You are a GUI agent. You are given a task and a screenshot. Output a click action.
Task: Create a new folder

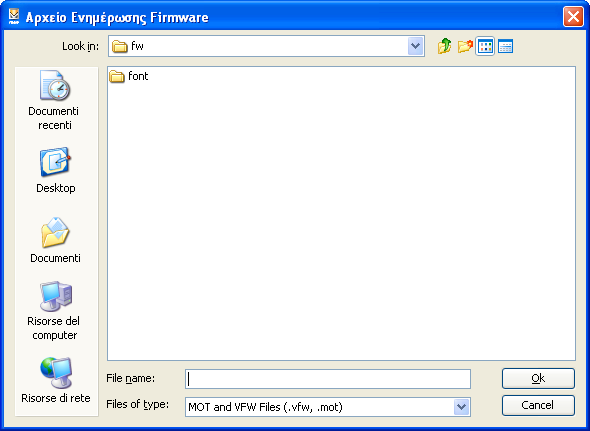[x=465, y=46]
